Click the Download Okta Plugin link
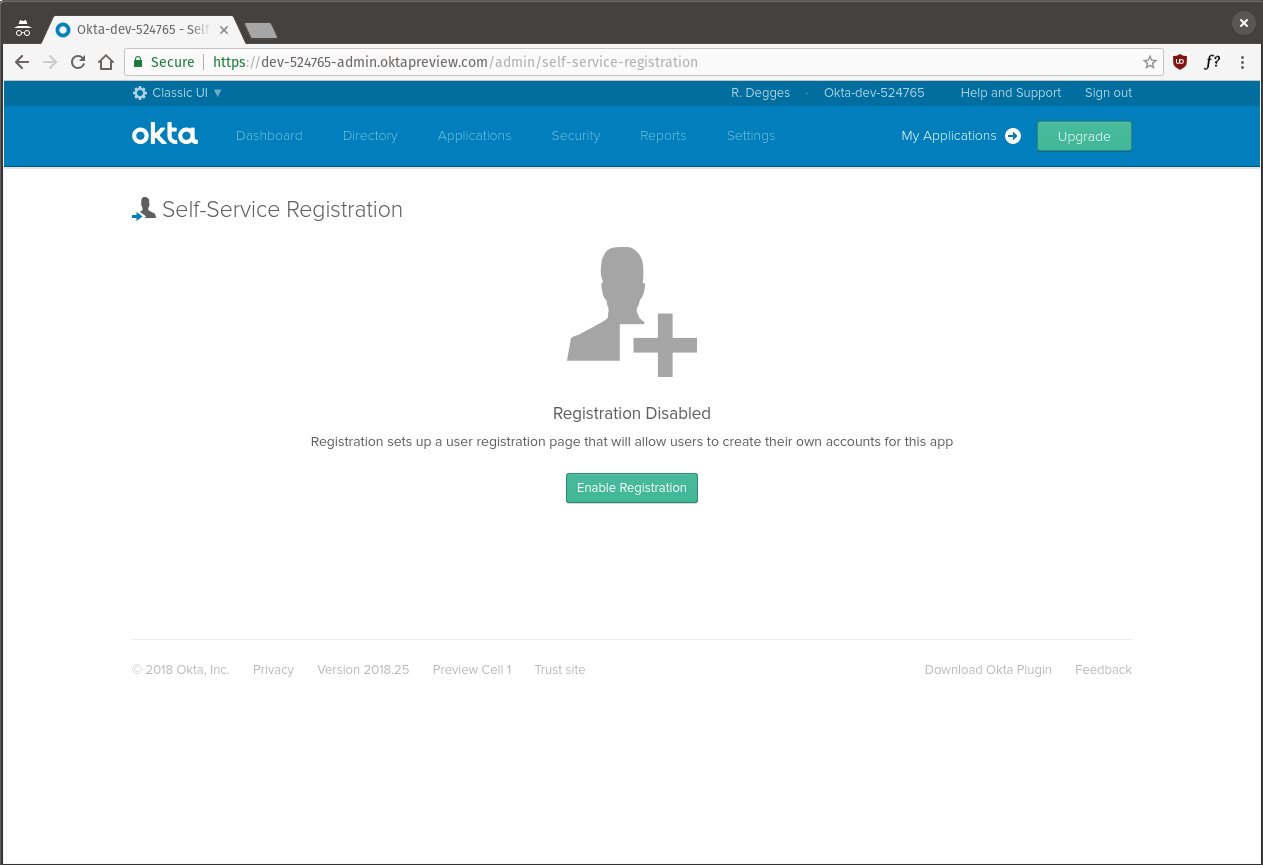This screenshot has height=865, width=1263. click(x=988, y=669)
